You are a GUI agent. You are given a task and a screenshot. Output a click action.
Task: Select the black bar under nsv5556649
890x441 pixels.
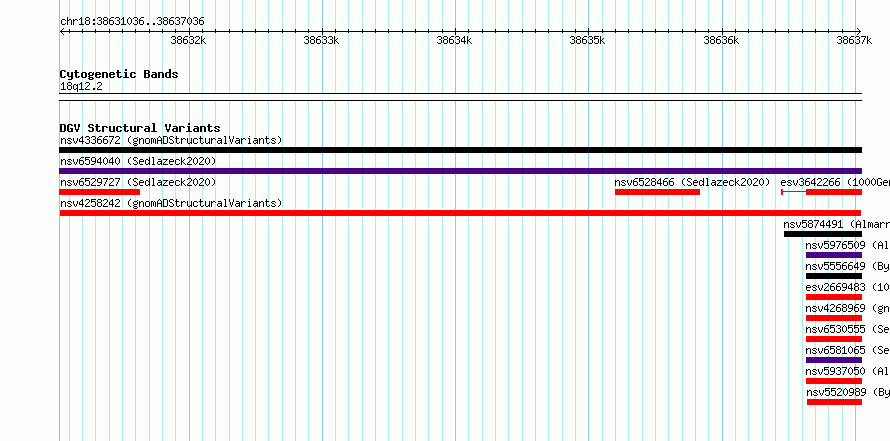pyautogui.click(x=834, y=276)
